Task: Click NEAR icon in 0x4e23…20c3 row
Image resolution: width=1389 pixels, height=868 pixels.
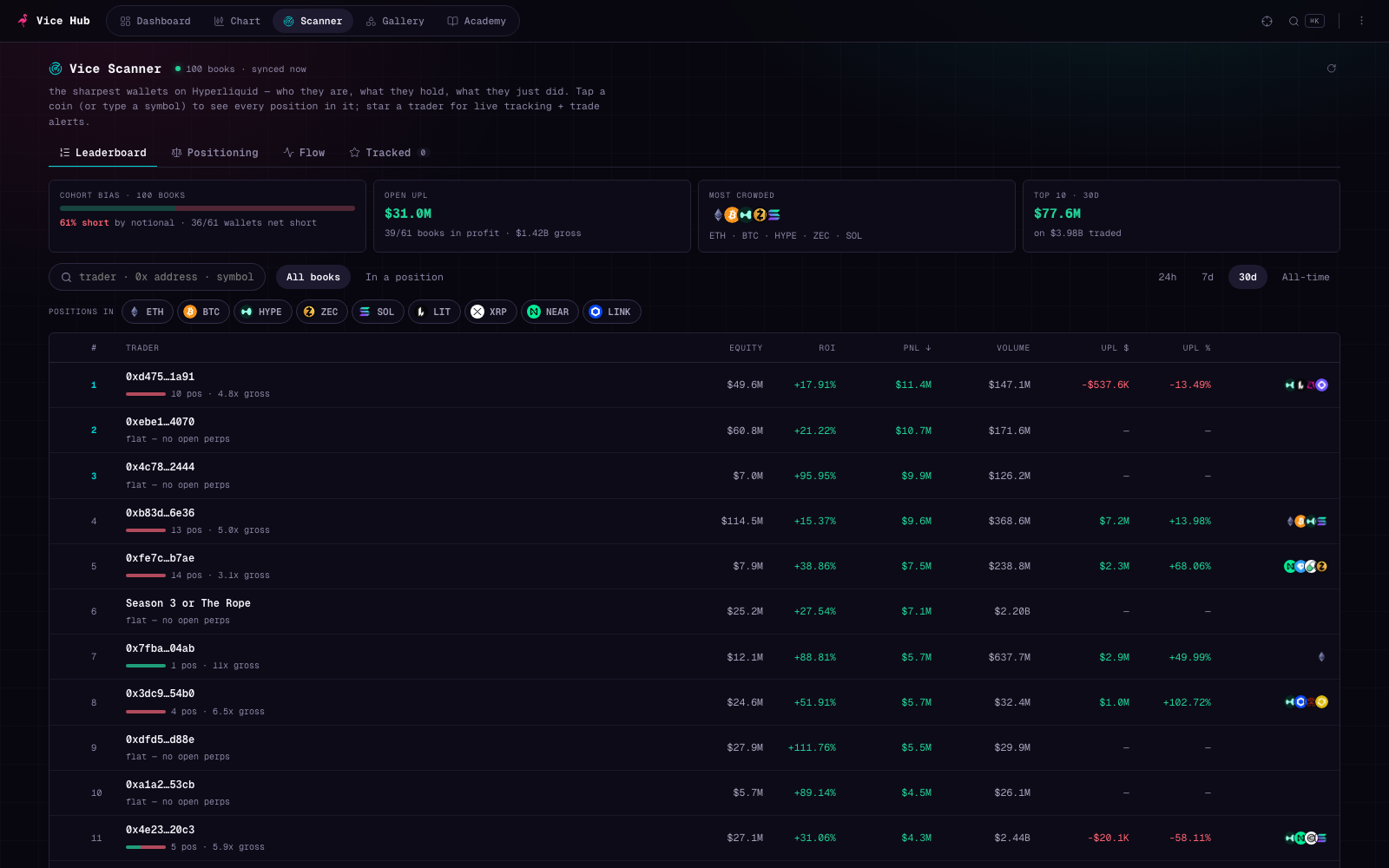Action: click(x=1300, y=838)
